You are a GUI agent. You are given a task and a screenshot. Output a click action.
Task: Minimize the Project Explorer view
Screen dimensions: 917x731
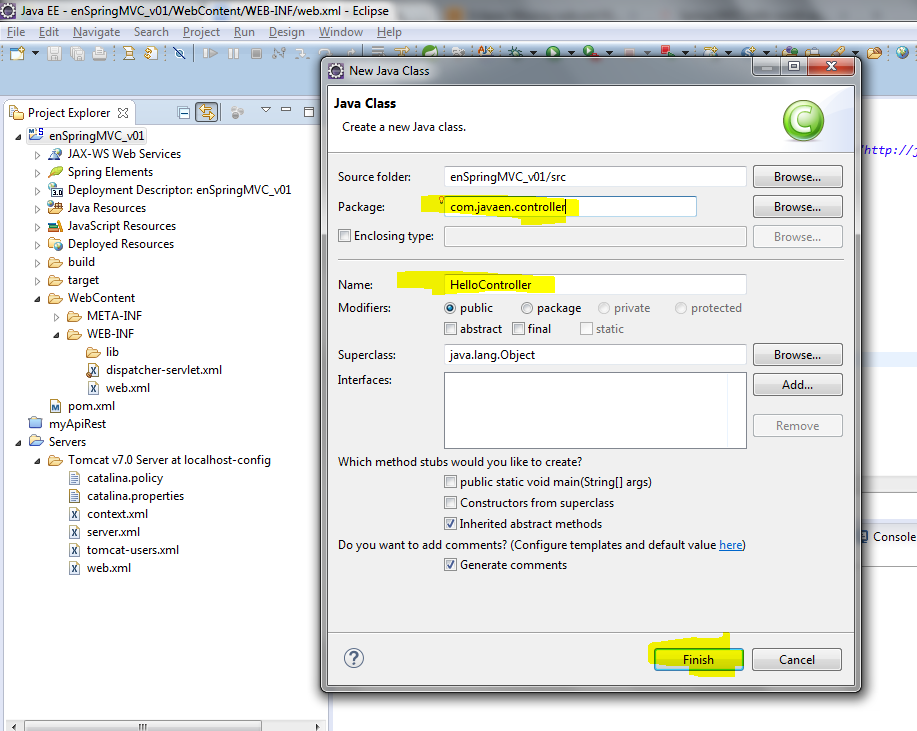tap(286, 109)
